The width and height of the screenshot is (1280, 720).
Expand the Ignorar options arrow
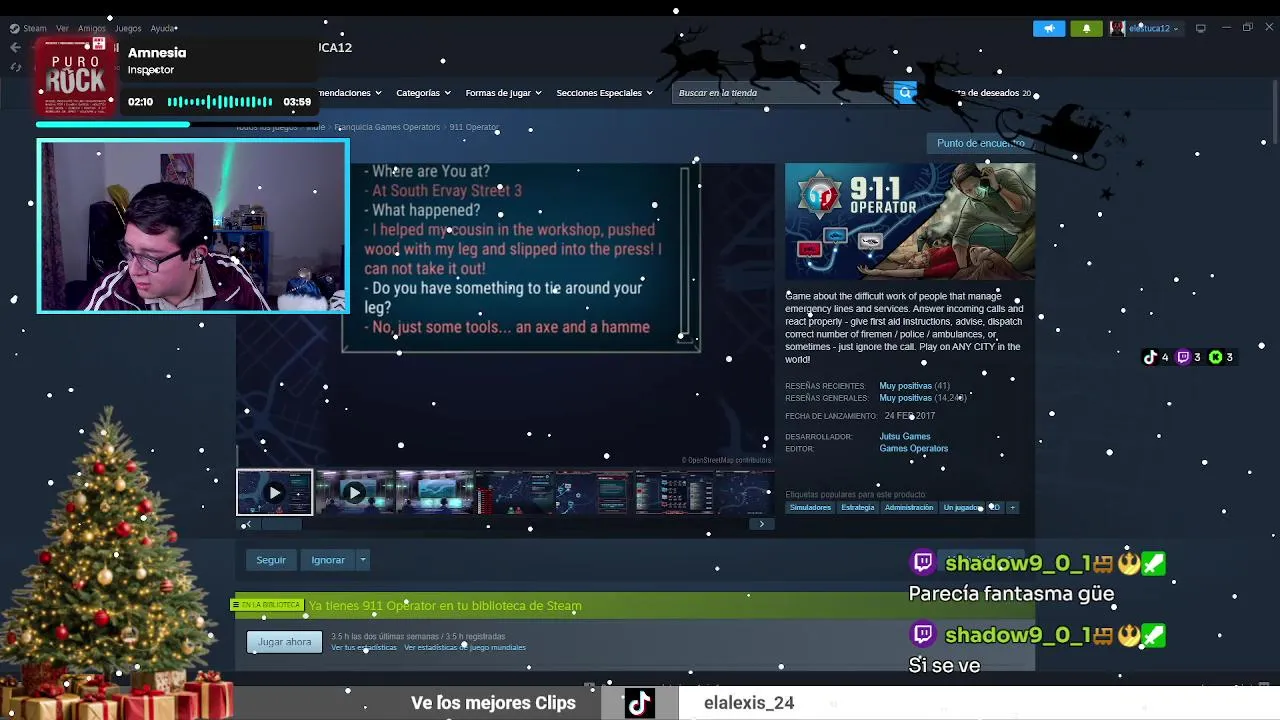point(363,560)
